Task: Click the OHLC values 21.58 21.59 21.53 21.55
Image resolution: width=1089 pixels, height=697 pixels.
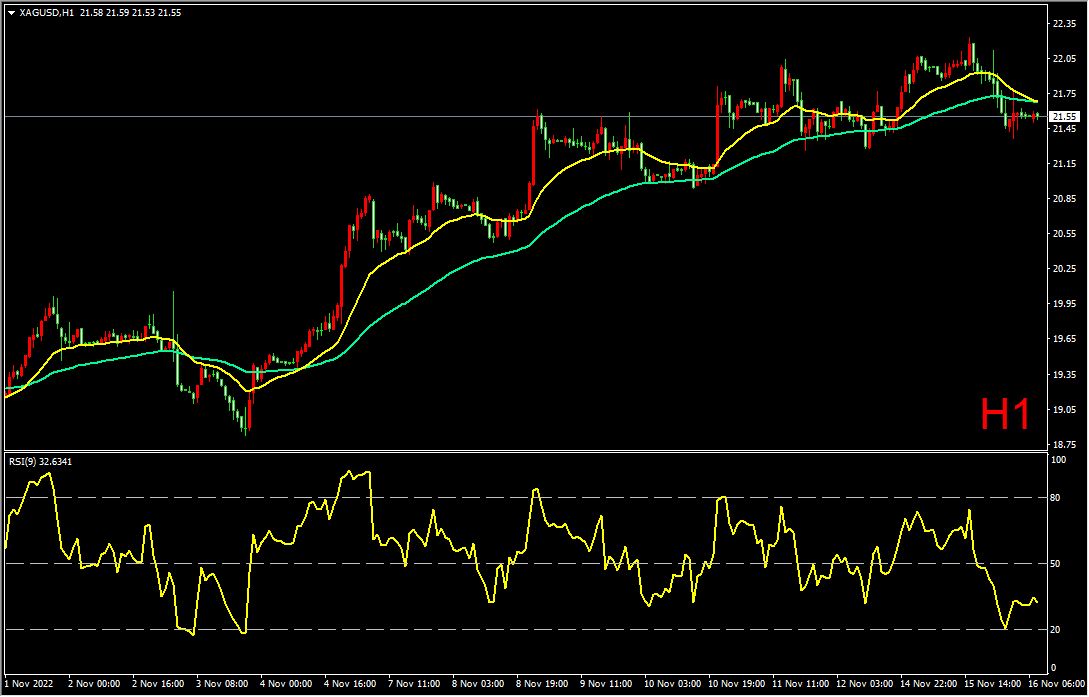Action: pos(131,12)
